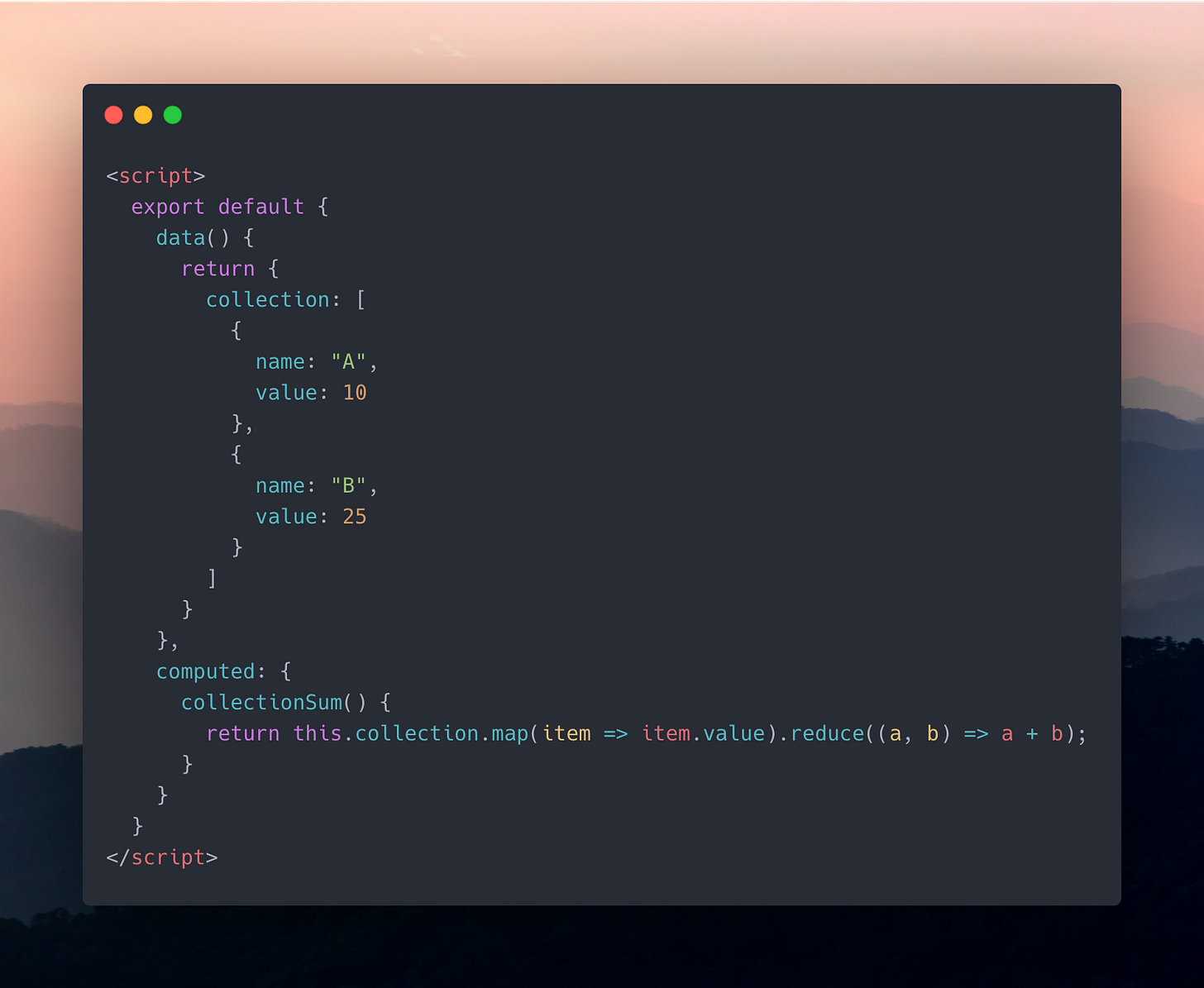Click the 'reduce' function call
The width and height of the screenshot is (1204, 988).
coord(827,733)
